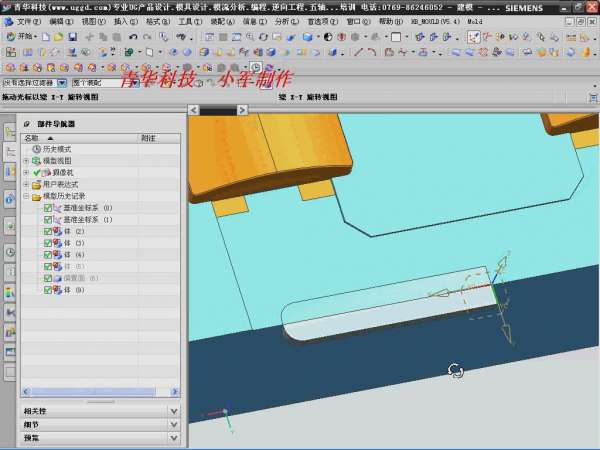Open the Assembly Navigator sidebar tab icon

coord(10,132)
